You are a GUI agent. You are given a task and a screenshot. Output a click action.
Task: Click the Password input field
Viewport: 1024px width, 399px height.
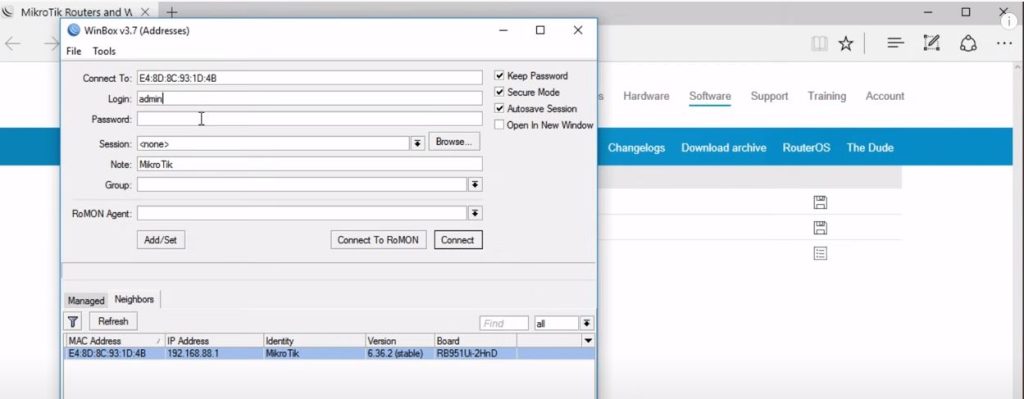point(310,119)
